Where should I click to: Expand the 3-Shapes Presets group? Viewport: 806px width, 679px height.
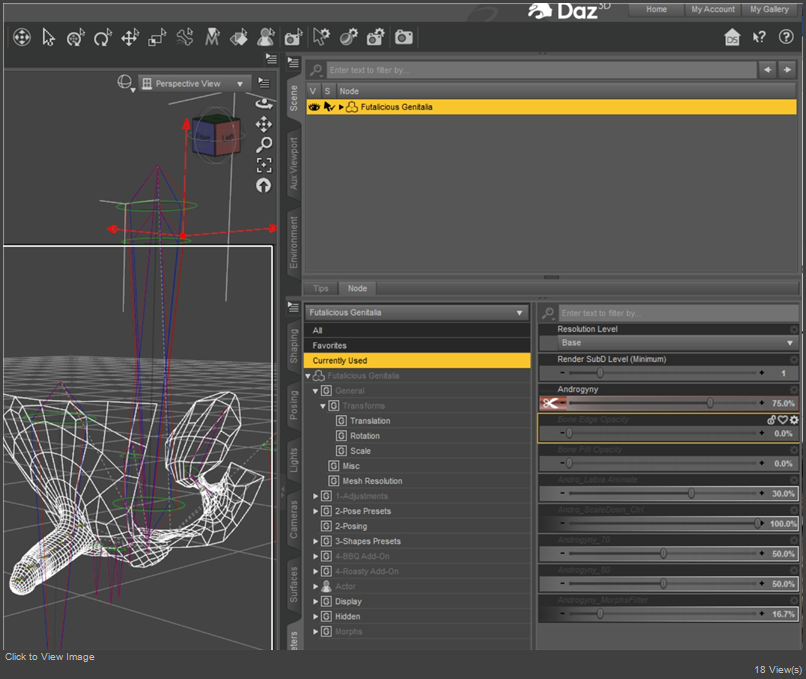315,541
